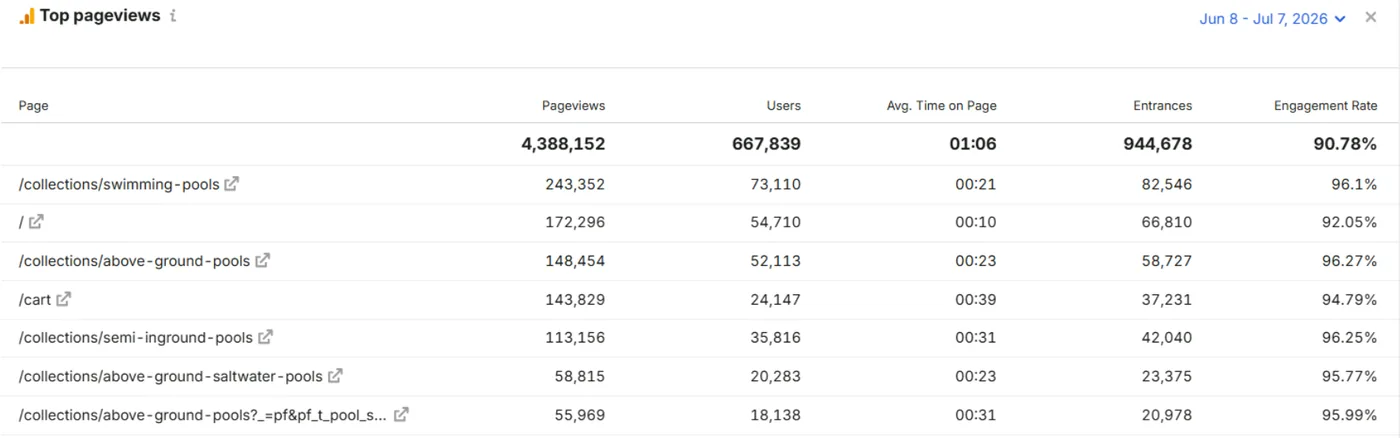Click the /collections/semi-inground-pools page path
The width and height of the screenshot is (1400, 438).
[136, 338]
